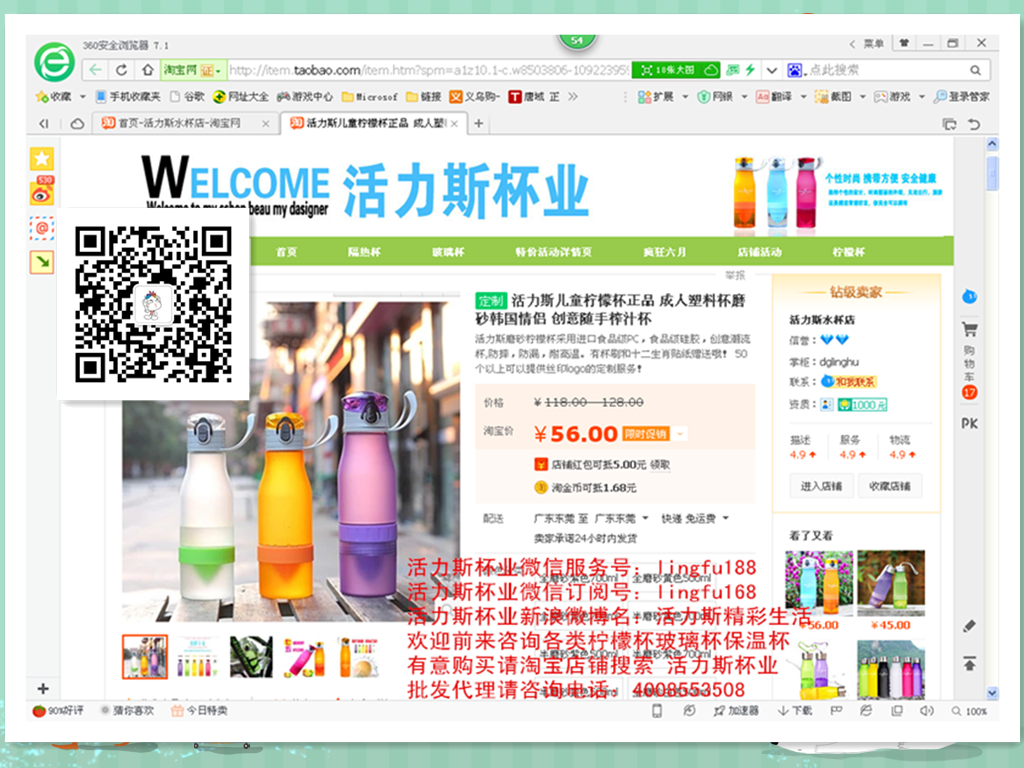Click the 360 browser logo

point(54,62)
